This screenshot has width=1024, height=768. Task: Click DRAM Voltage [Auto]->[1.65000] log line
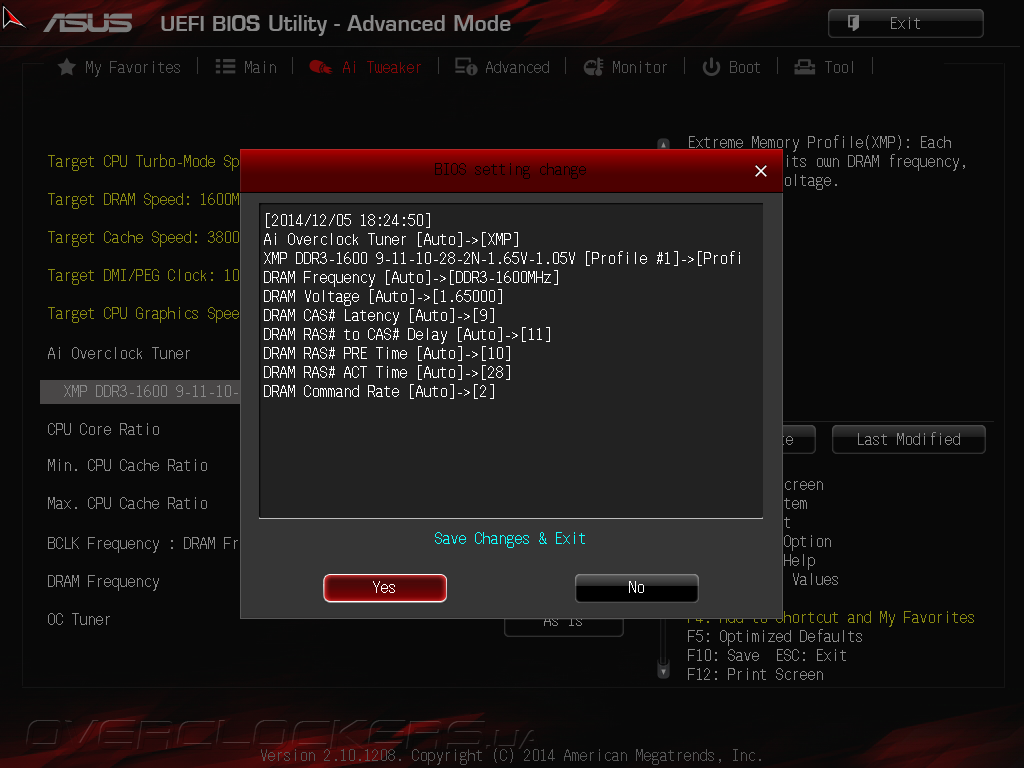tap(383, 296)
